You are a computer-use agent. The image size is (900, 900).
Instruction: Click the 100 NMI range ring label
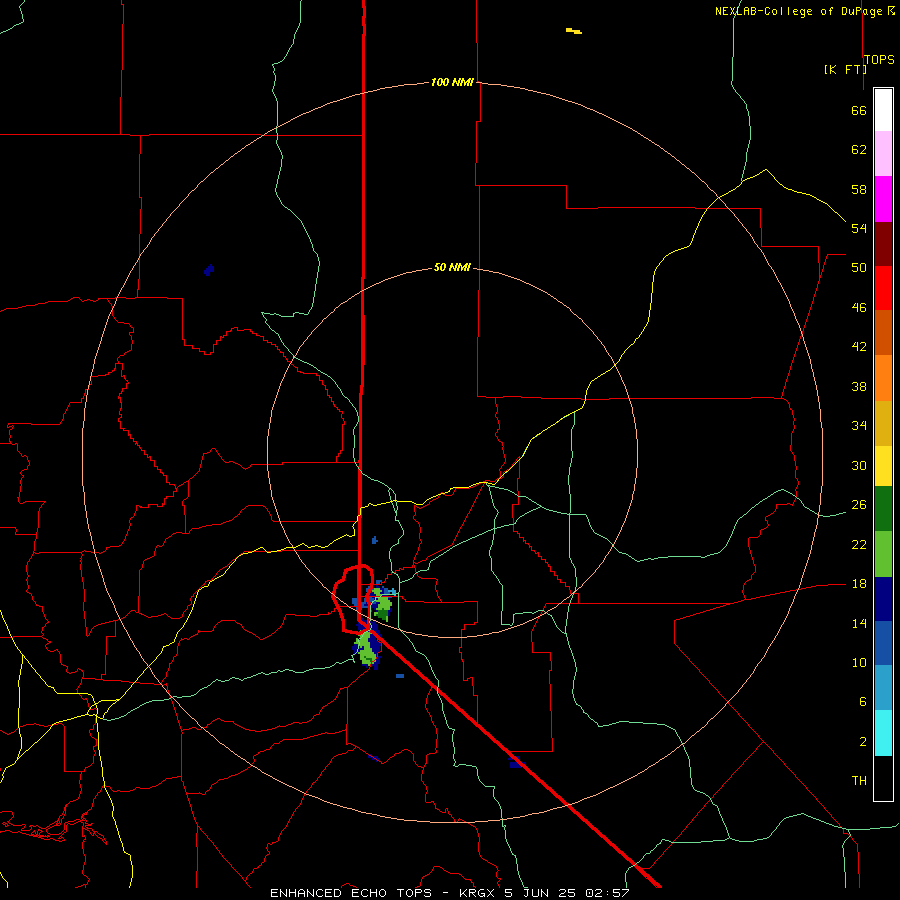tap(452, 82)
